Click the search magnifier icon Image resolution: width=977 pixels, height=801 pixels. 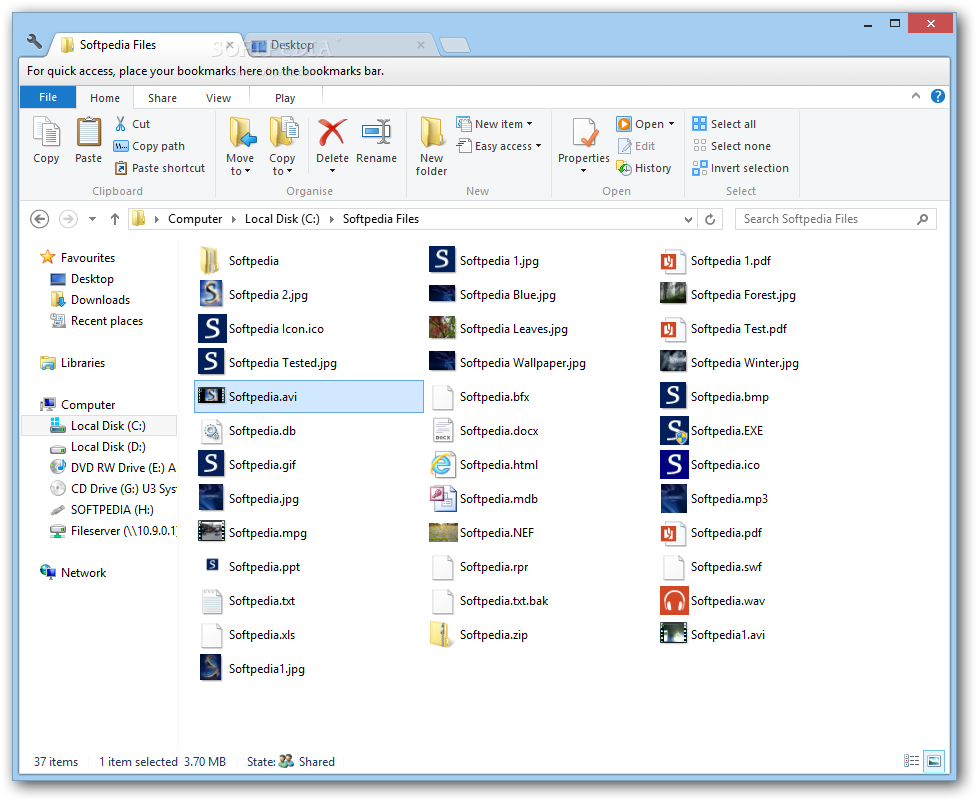click(923, 219)
